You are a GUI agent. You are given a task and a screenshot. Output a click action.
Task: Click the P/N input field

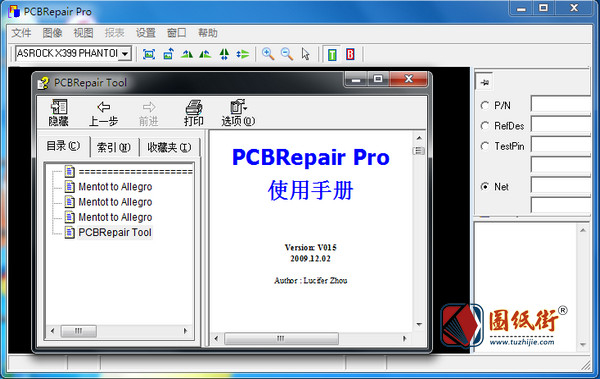coord(561,105)
